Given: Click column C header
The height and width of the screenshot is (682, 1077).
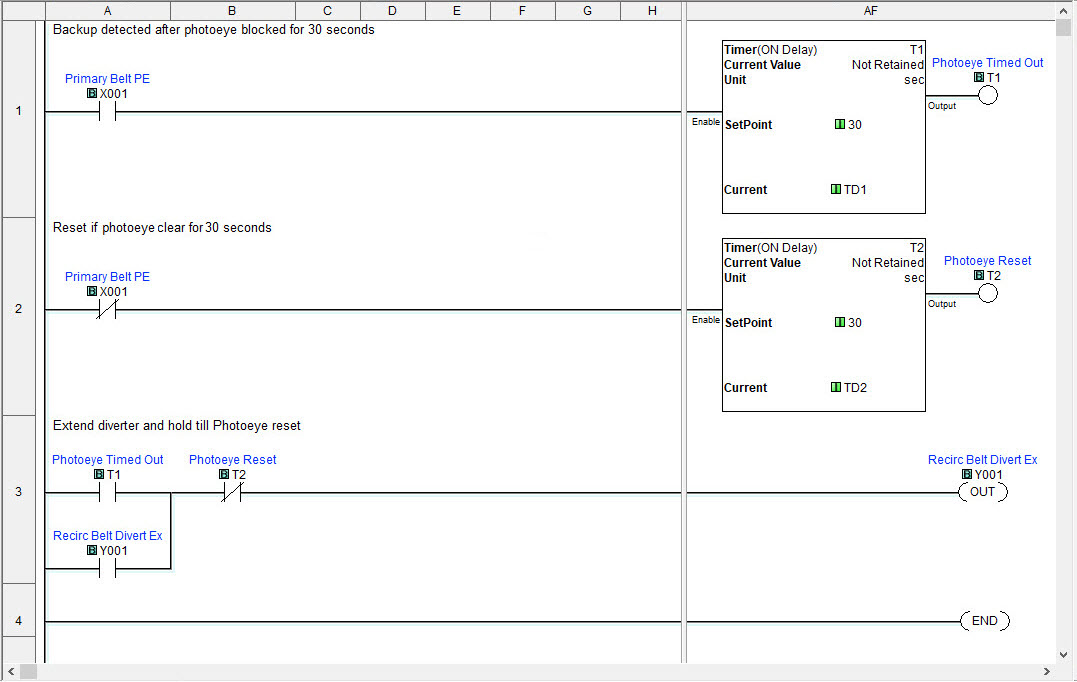Looking at the screenshot, I should pos(328,11).
